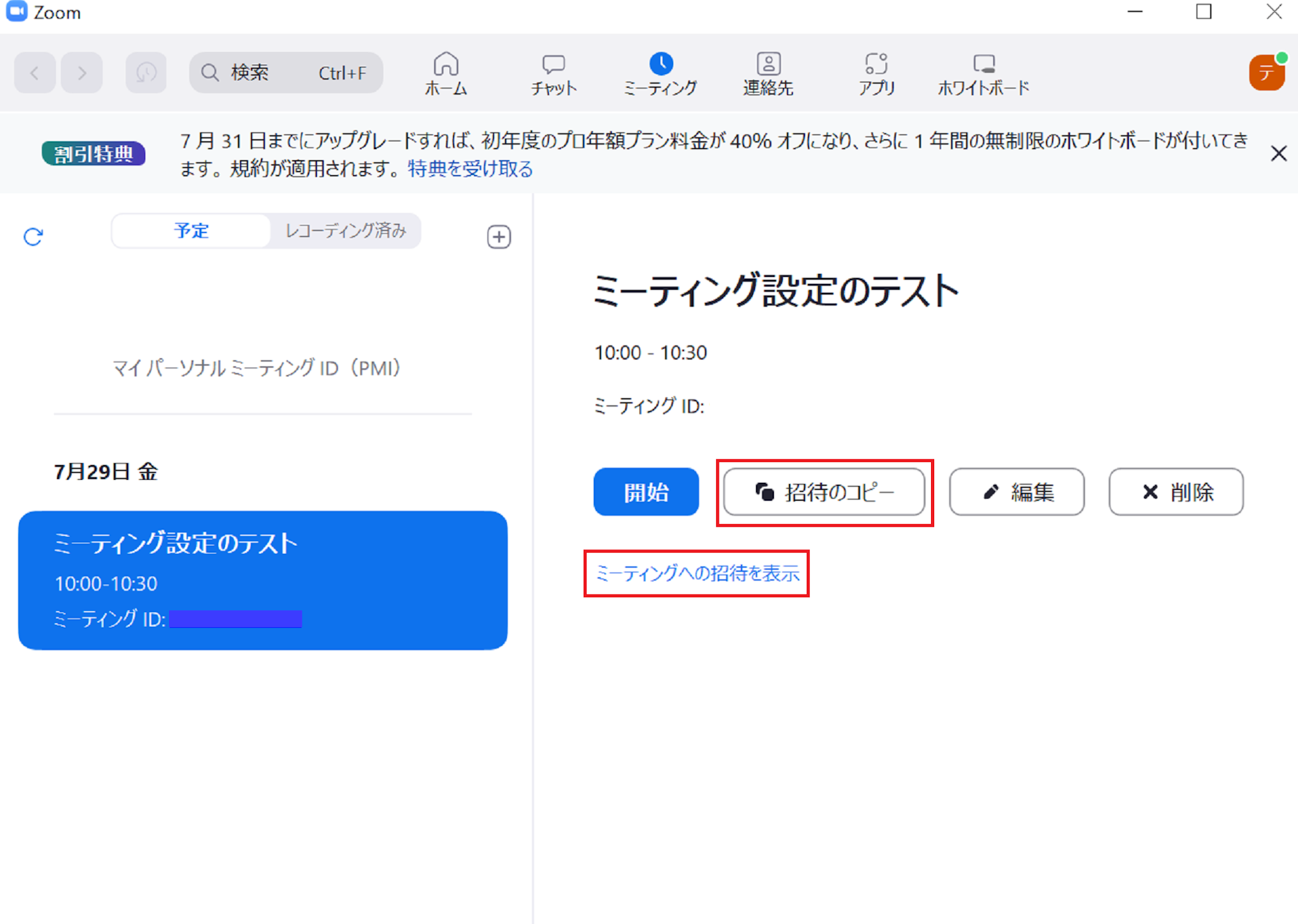Click the search field (検索)

coord(285,73)
